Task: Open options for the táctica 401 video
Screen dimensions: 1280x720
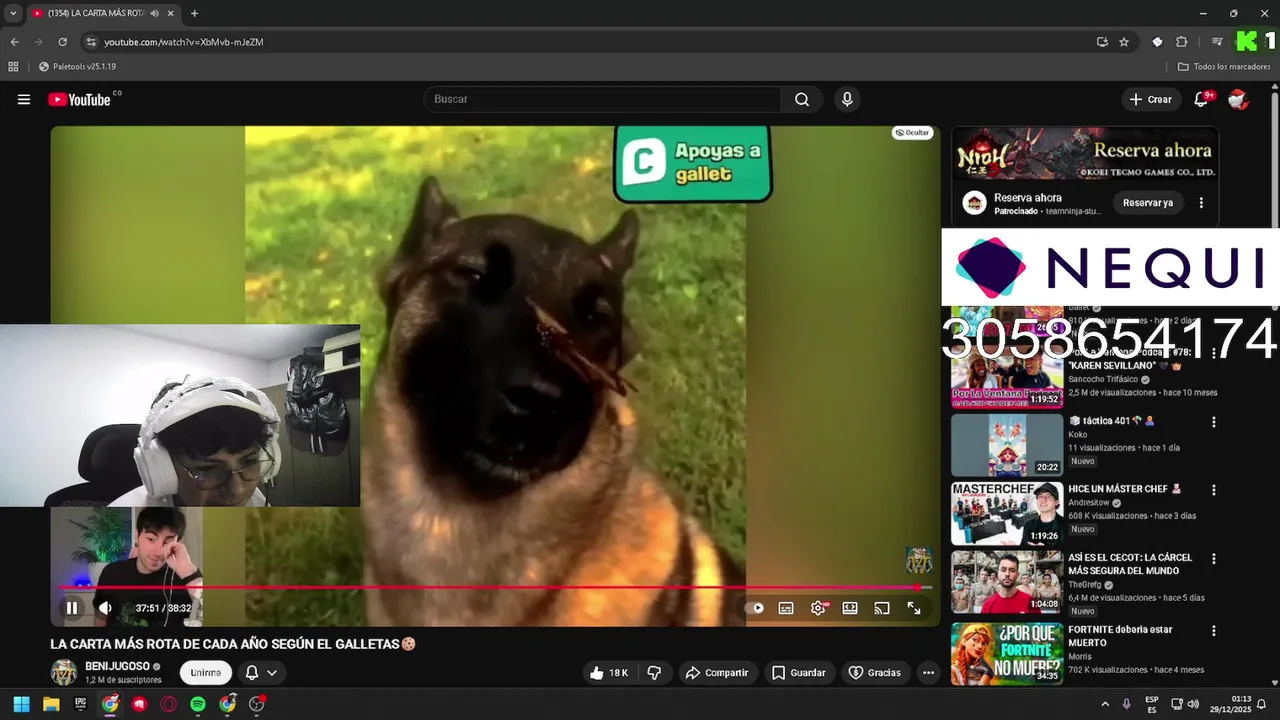Action: tap(1214, 422)
